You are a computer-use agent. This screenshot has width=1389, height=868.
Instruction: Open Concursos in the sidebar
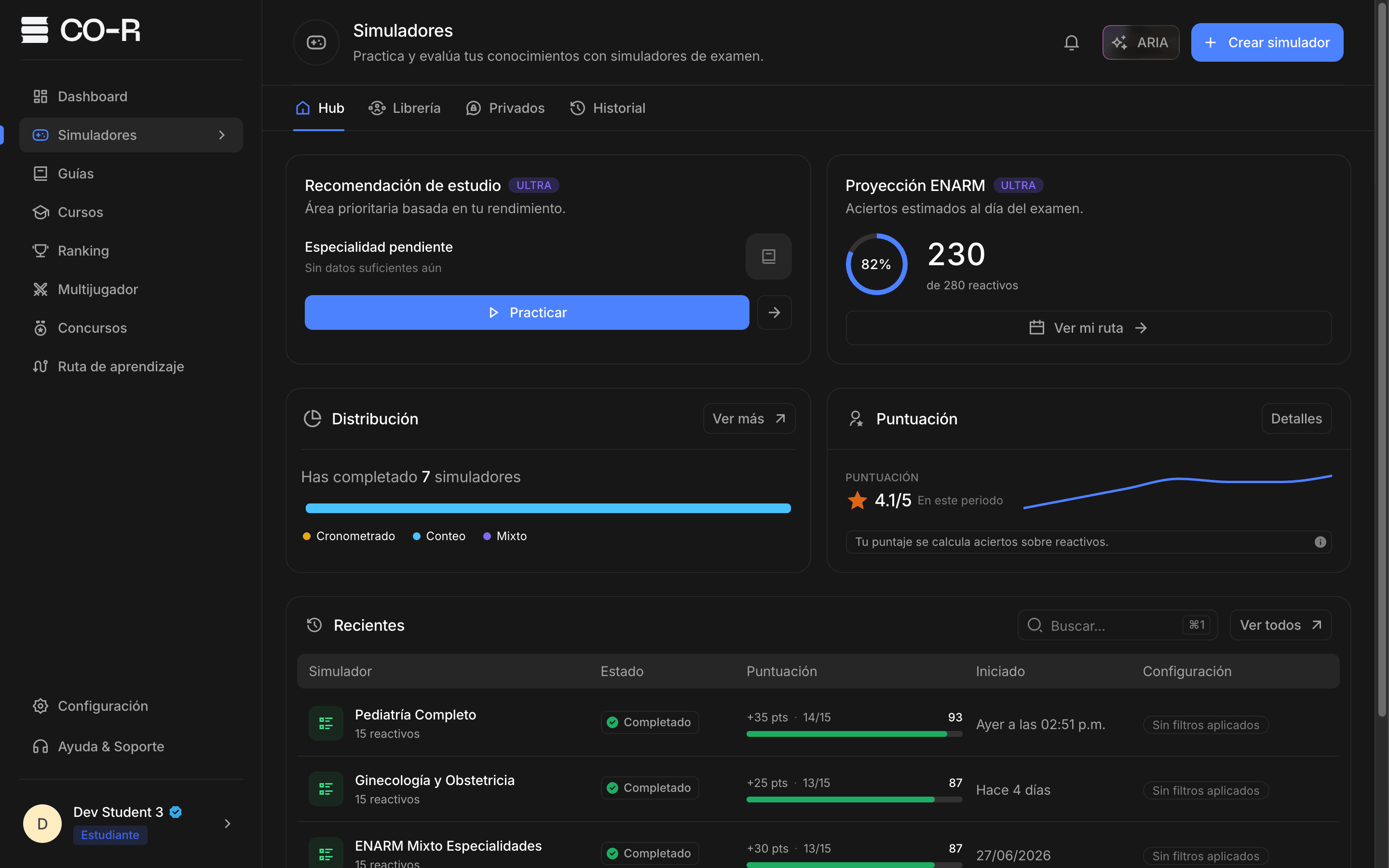click(131, 328)
